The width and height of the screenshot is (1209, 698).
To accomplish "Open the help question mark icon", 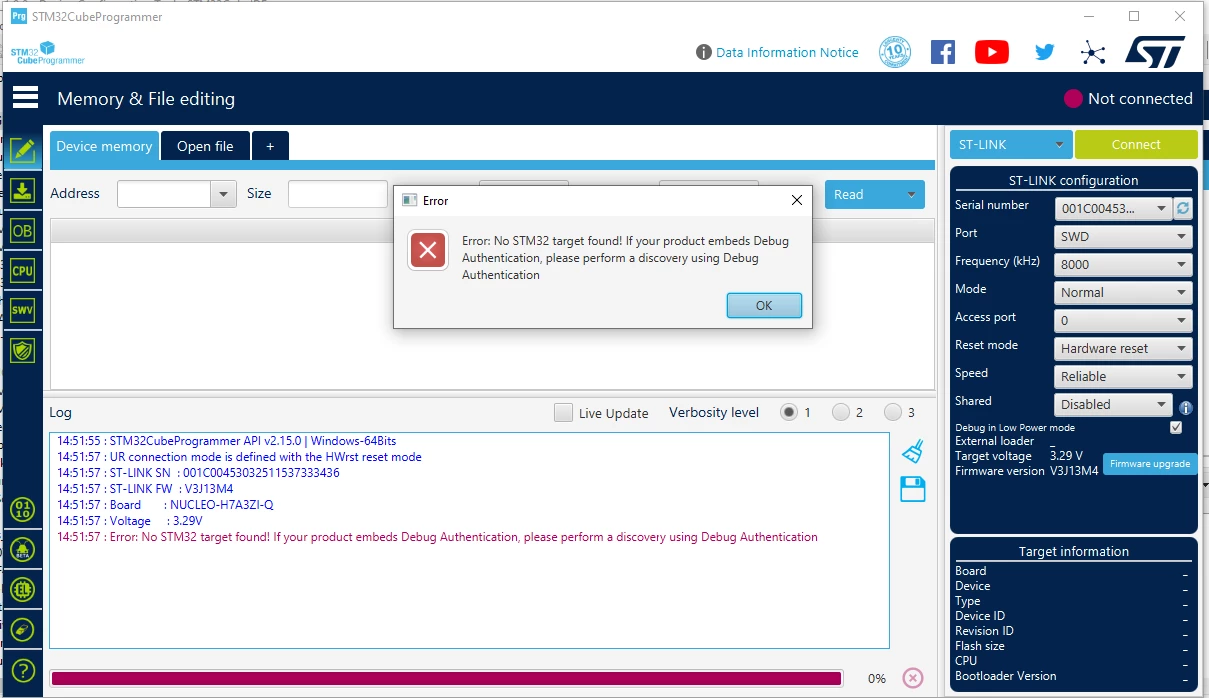I will pyautogui.click(x=22, y=671).
